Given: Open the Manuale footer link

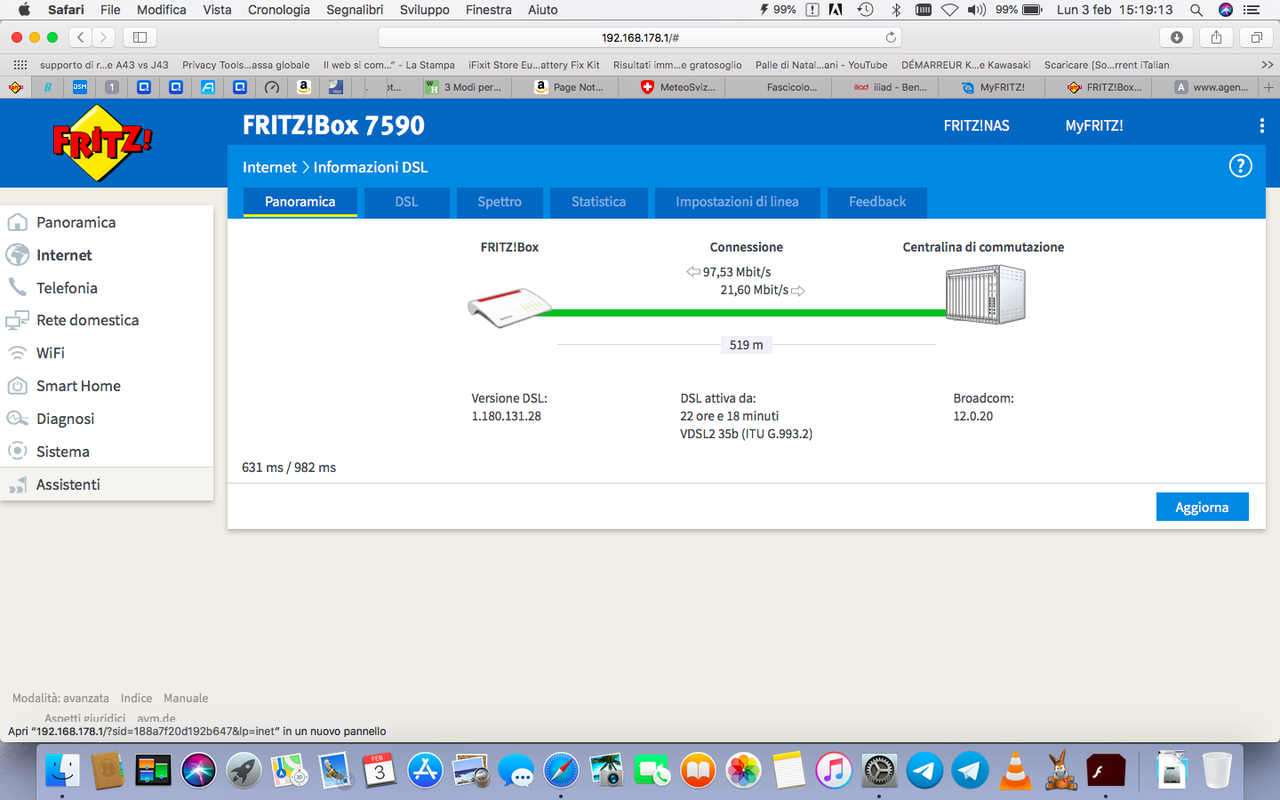Looking at the screenshot, I should click(186, 698).
